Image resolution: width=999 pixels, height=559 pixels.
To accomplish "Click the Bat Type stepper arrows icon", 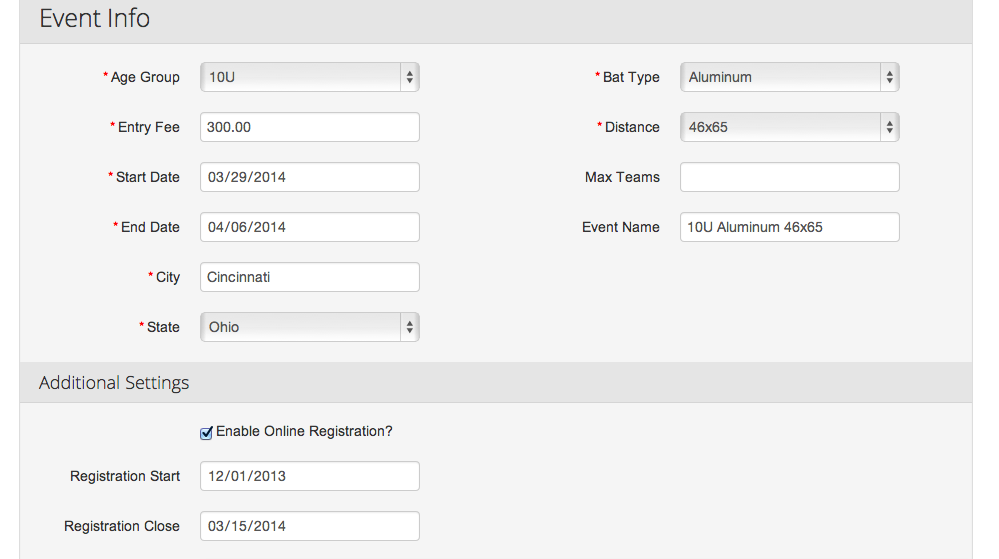I will [x=889, y=77].
